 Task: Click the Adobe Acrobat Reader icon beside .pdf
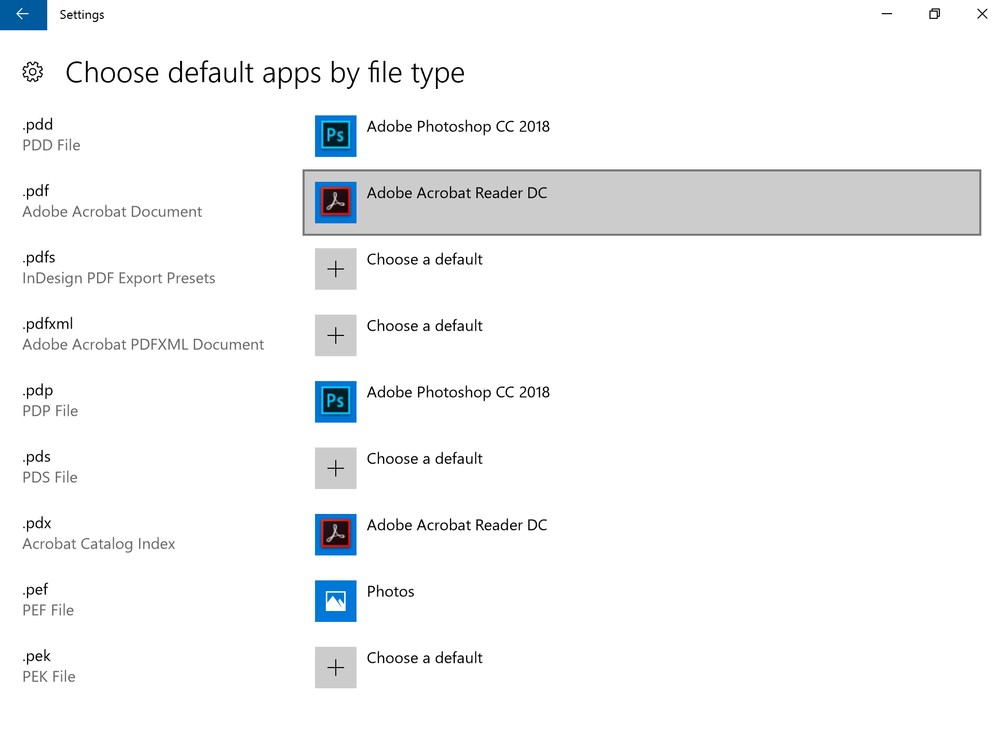point(335,202)
